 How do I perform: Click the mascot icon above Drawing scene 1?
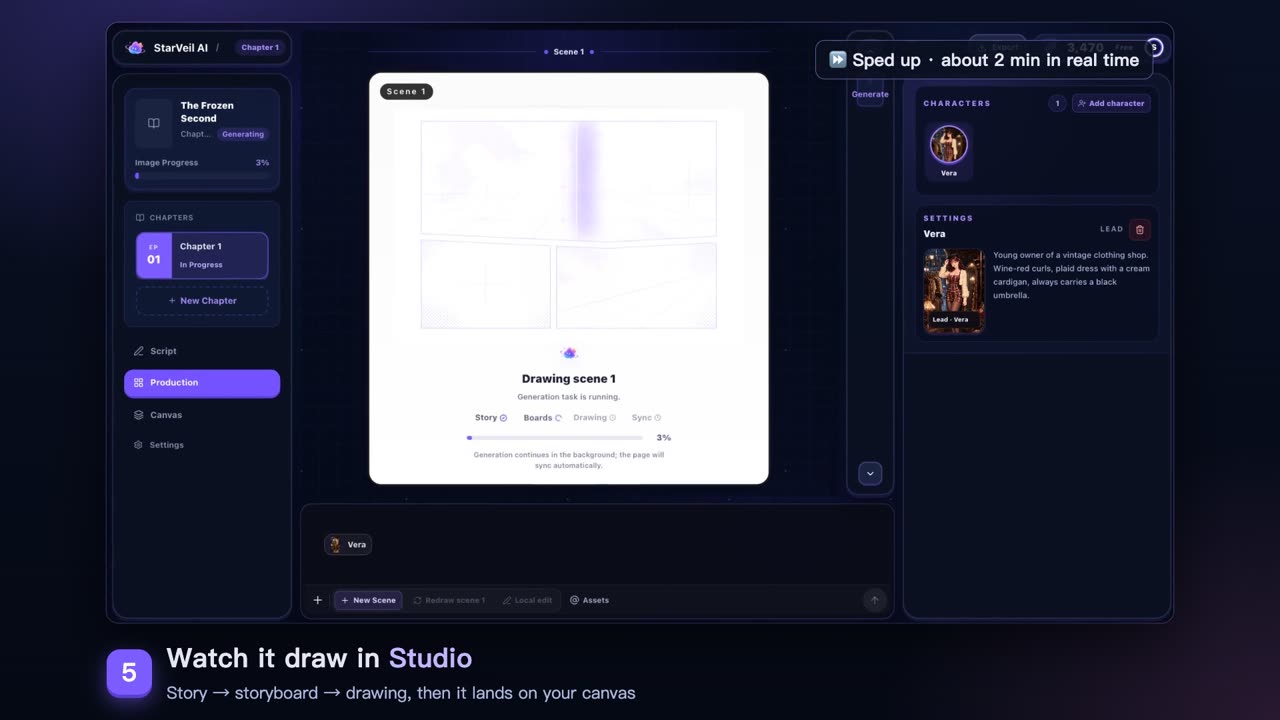[x=569, y=353]
